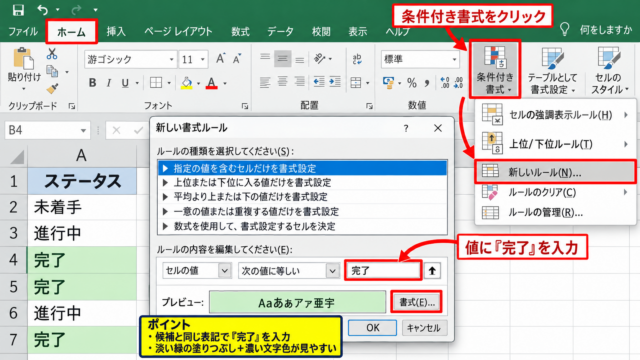Decrease font size with small A icon
This screenshot has width=640, height=360.
[237, 59]
